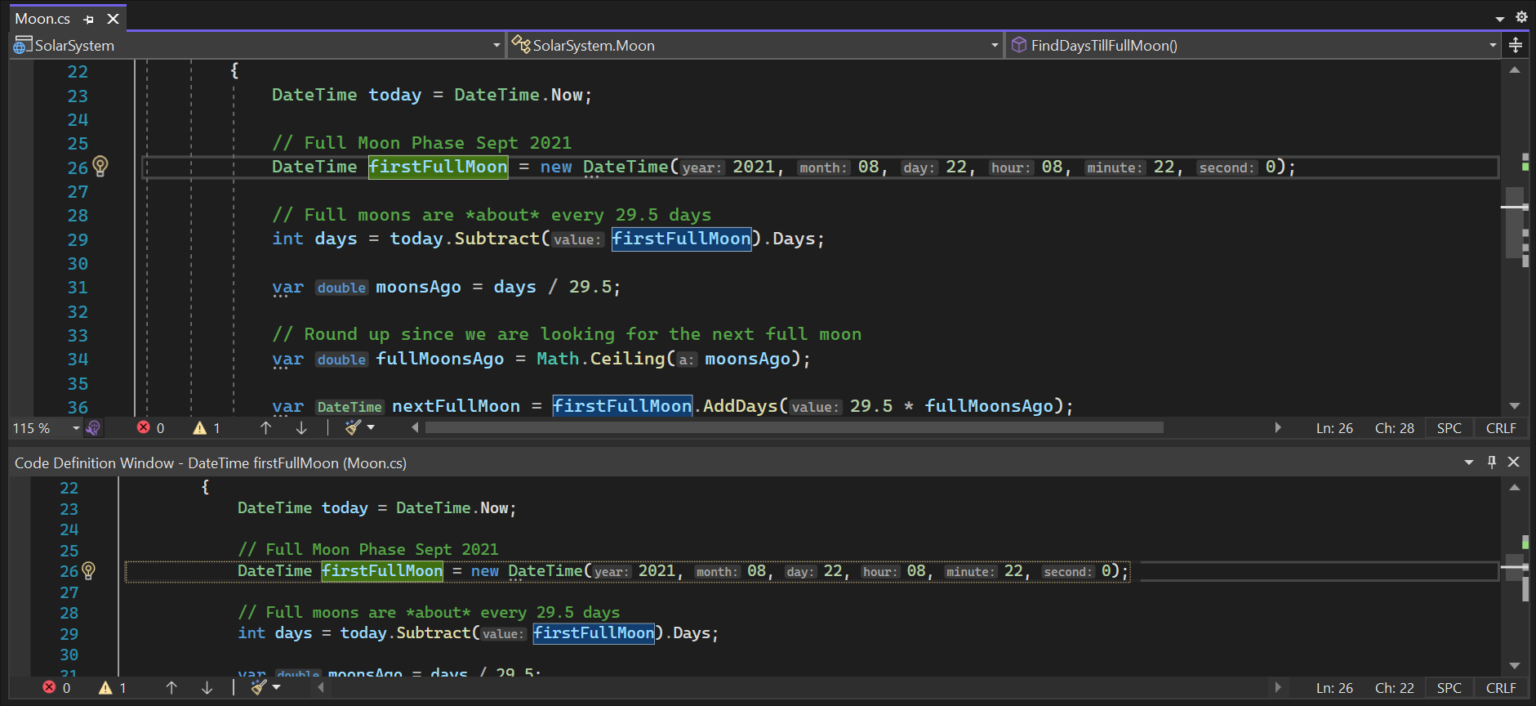Go to previous issue with the up arrow icon

(267, 427)
